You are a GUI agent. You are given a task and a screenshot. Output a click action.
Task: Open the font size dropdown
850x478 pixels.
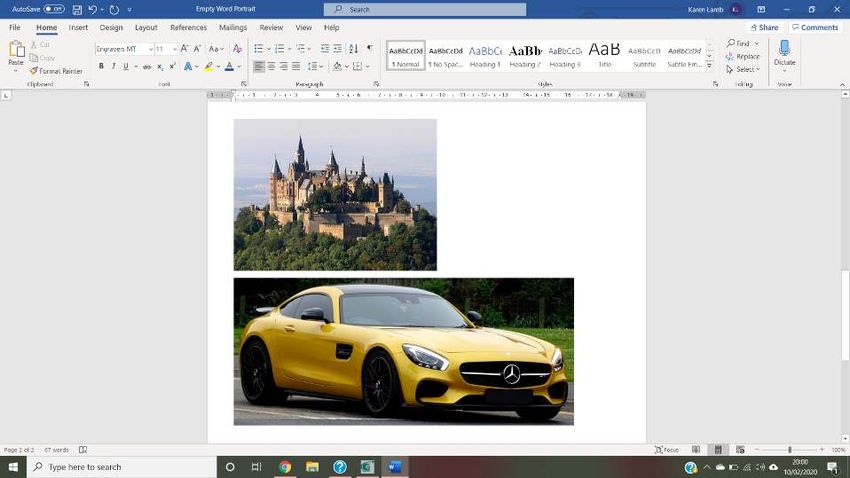174,49
